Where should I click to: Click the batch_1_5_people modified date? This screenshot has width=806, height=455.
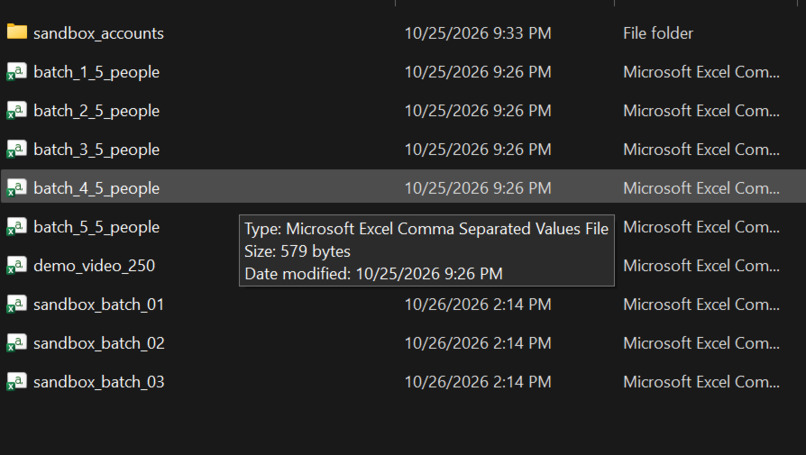pyautogui.click(x=478, y=72)
